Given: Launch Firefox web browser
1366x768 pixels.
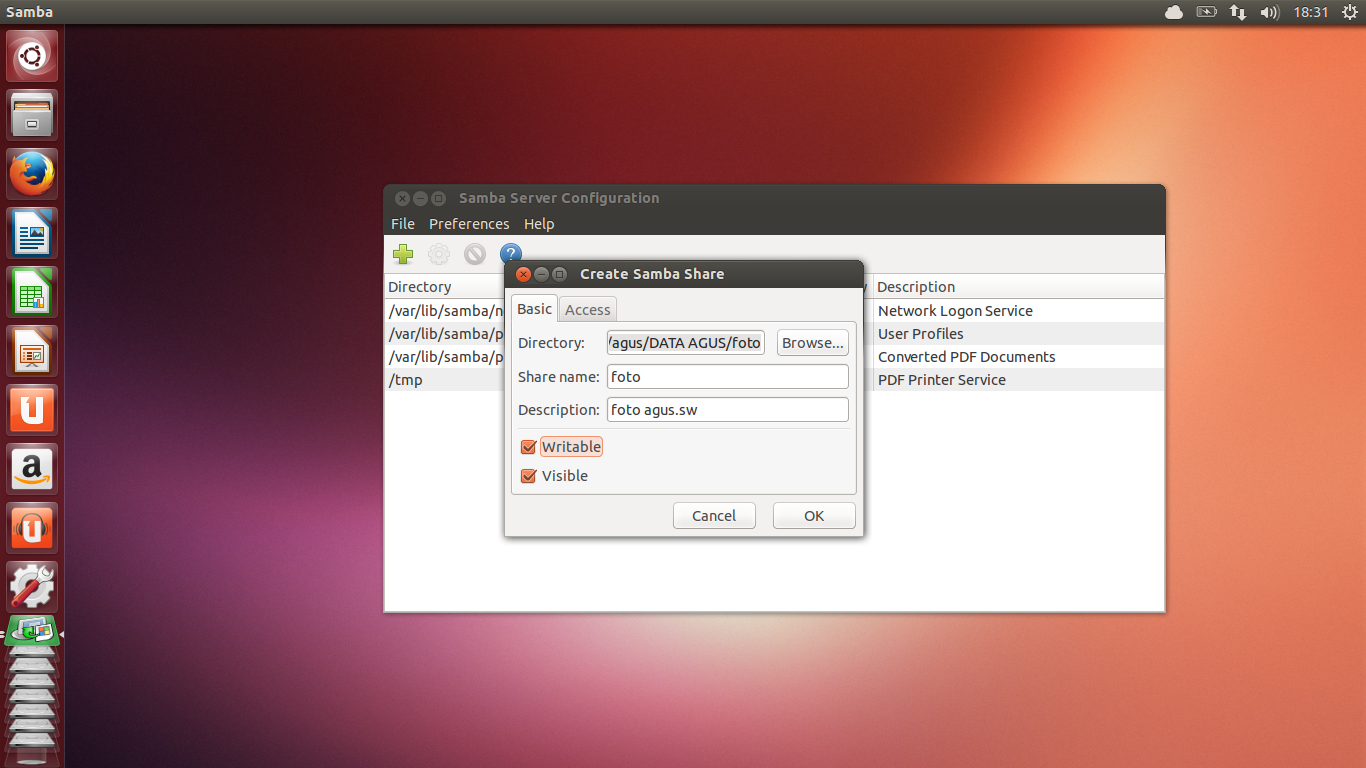Looking at the screenshot, I should click(x=33, y=174).
